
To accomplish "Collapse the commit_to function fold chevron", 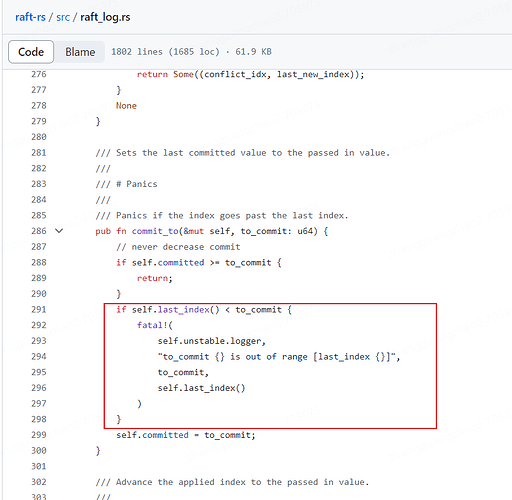I will tap(59, 231).
